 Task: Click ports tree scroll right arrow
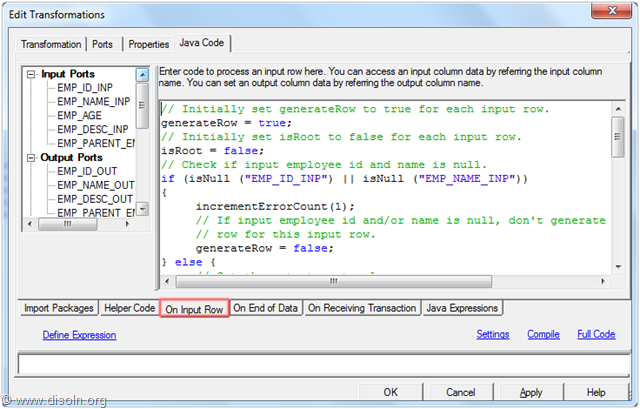click(127, 224)
